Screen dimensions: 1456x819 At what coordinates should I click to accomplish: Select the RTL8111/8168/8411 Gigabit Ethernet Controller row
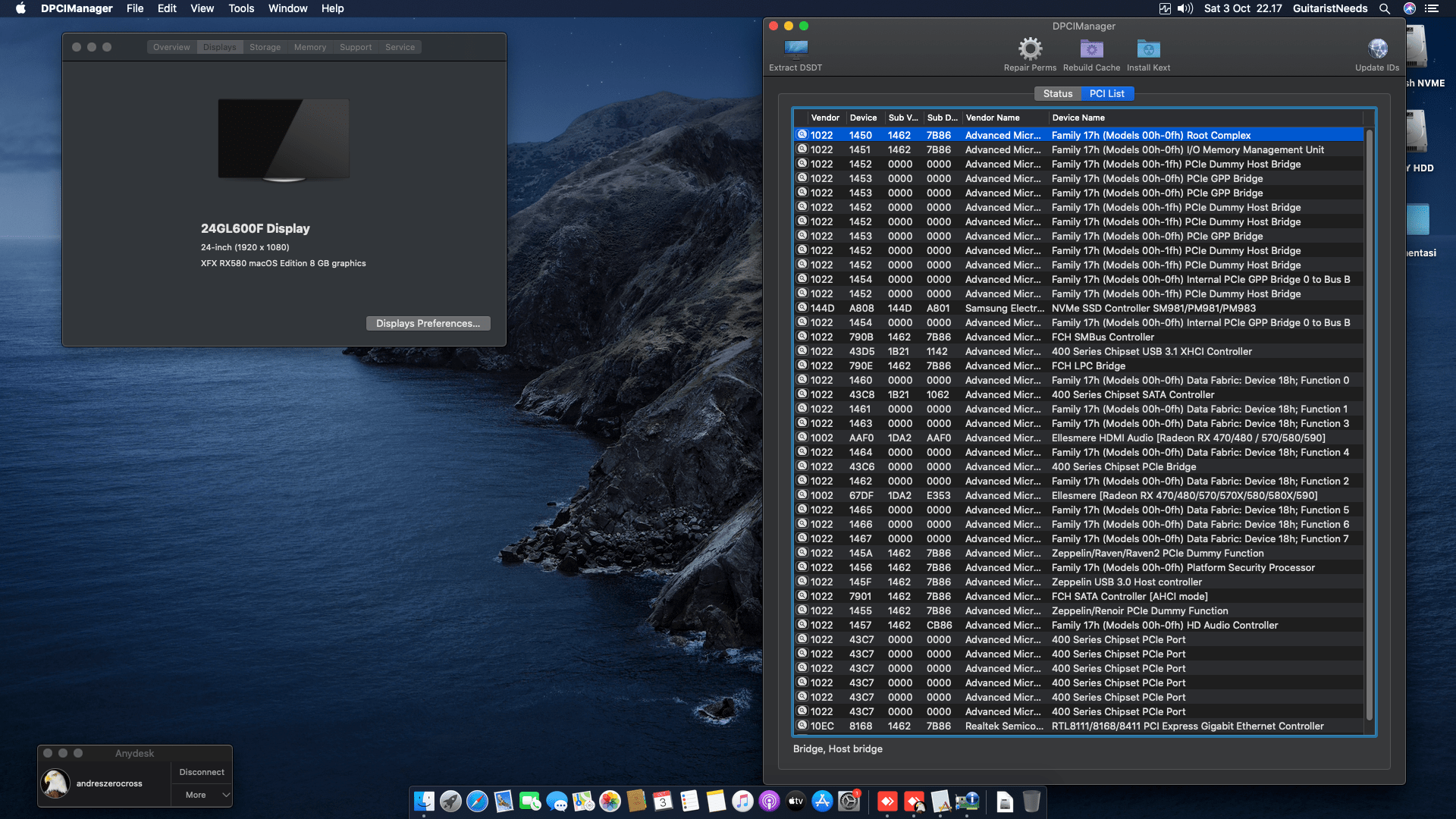point(1079,726)
